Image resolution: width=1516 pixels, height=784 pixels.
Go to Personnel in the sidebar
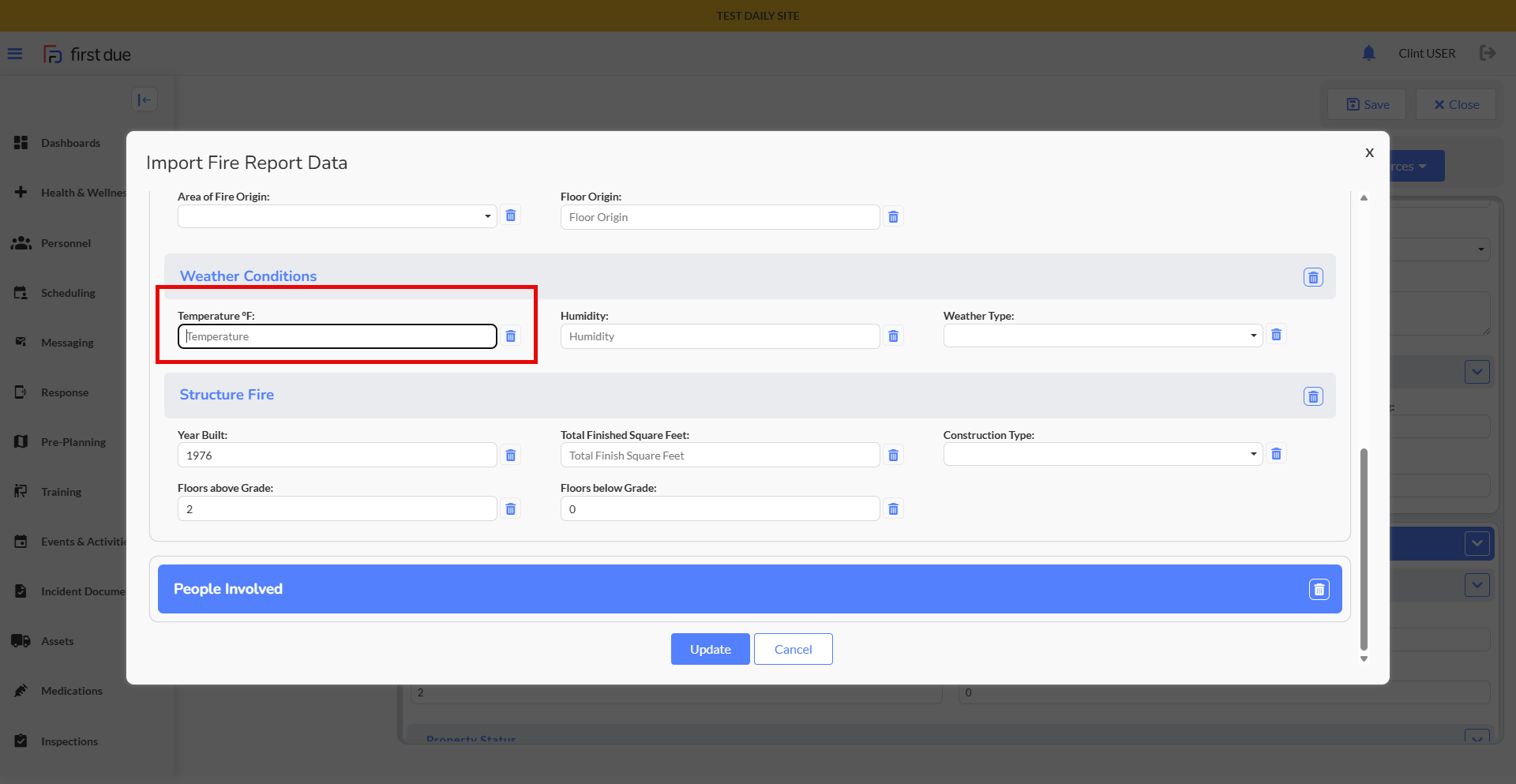(x=66, y=243)
